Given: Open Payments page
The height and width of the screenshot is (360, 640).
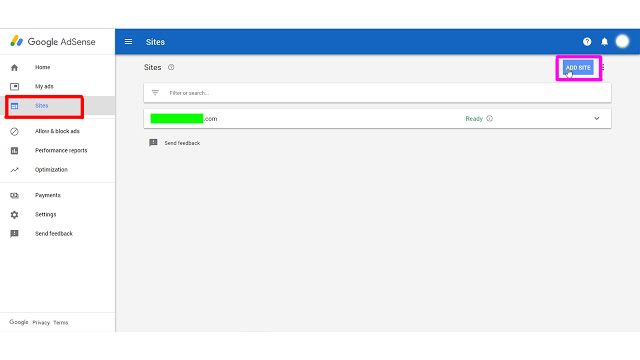Looking at the screenshot, I should (48, 196).
